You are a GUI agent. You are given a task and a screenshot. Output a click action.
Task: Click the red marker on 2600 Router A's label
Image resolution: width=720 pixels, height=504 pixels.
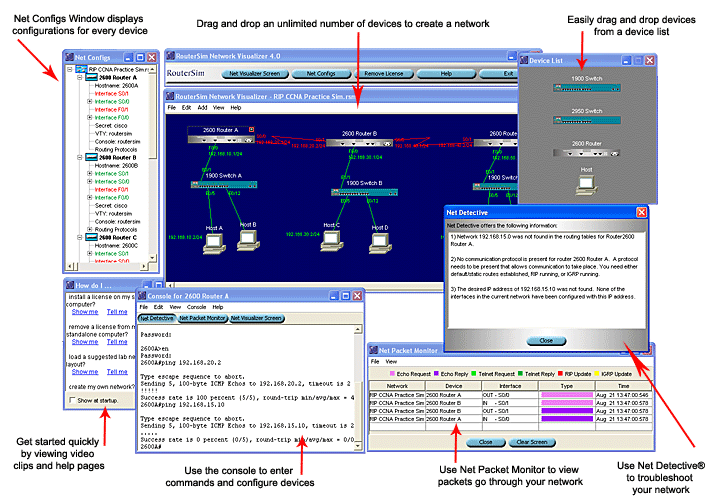click(x=252, y=130)
